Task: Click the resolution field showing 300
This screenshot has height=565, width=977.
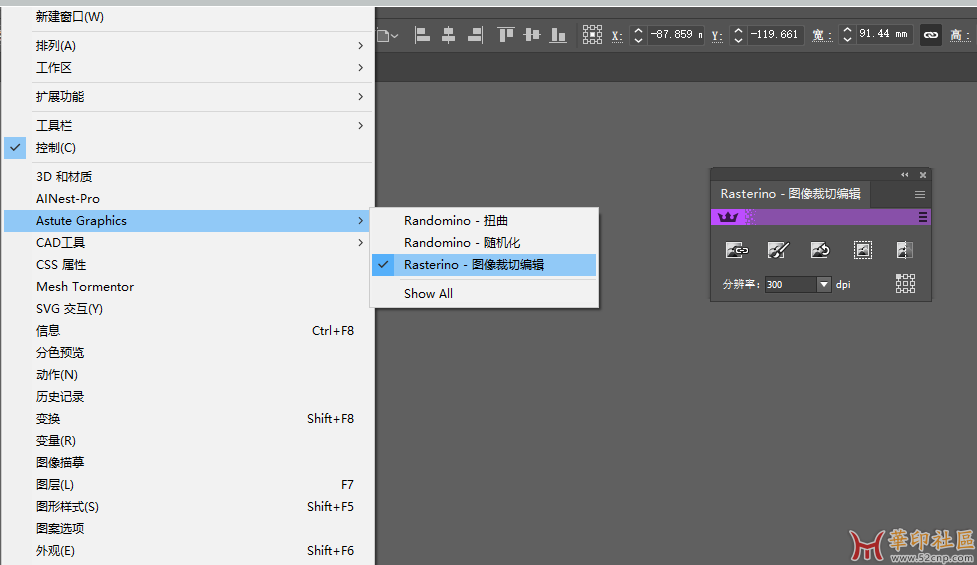Action: [791, 285]
